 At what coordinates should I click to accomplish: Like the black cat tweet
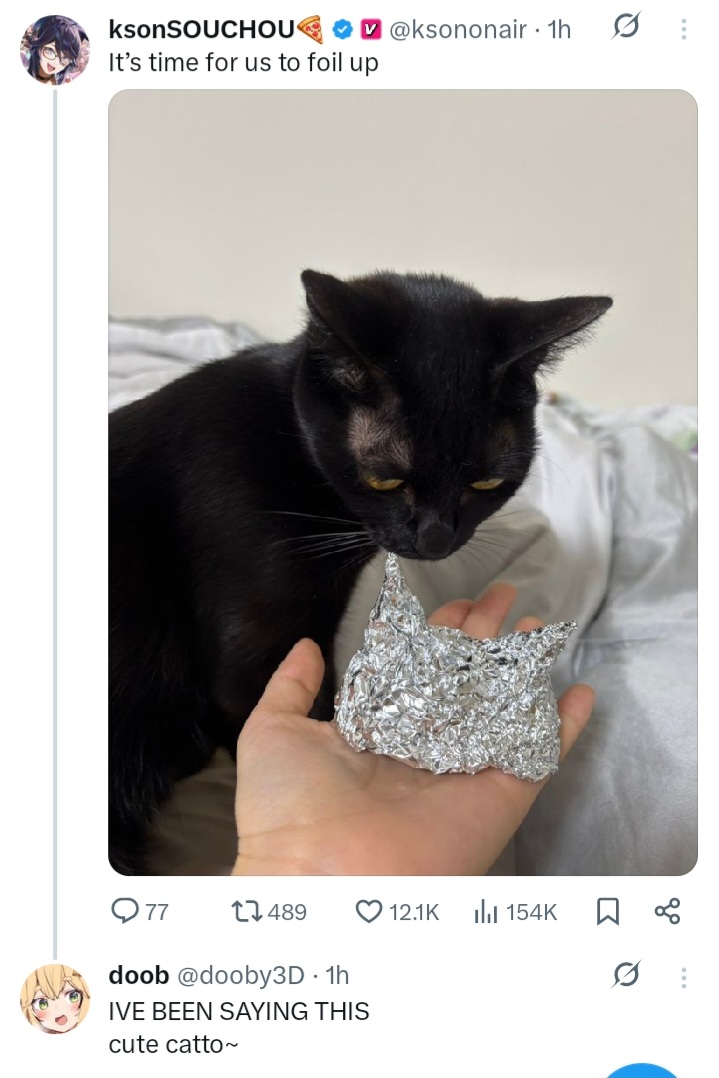click(x=397, y=912)
